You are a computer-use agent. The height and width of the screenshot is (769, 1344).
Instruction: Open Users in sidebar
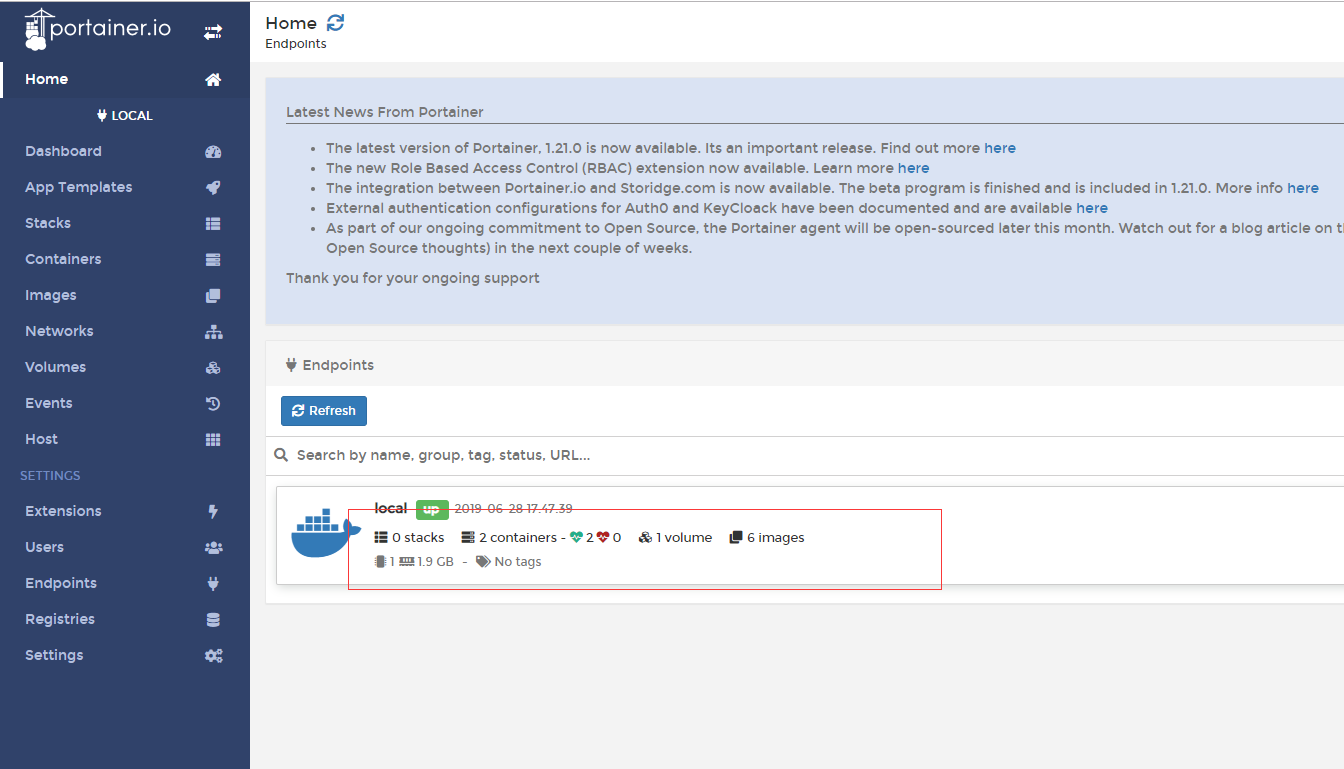click(x=125, y=548)
